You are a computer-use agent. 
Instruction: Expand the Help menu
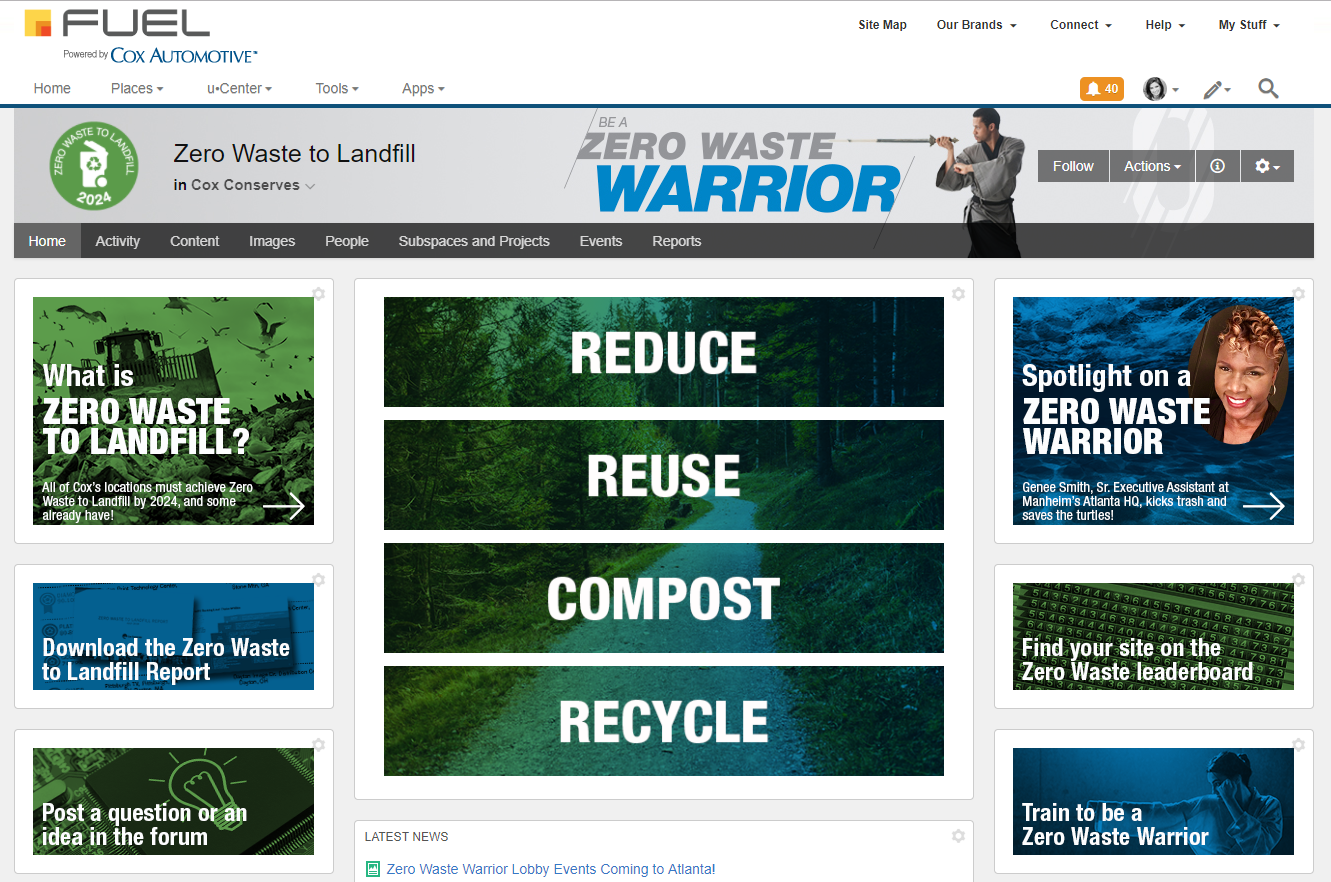pyautogui.click(x=1165, y=25)
